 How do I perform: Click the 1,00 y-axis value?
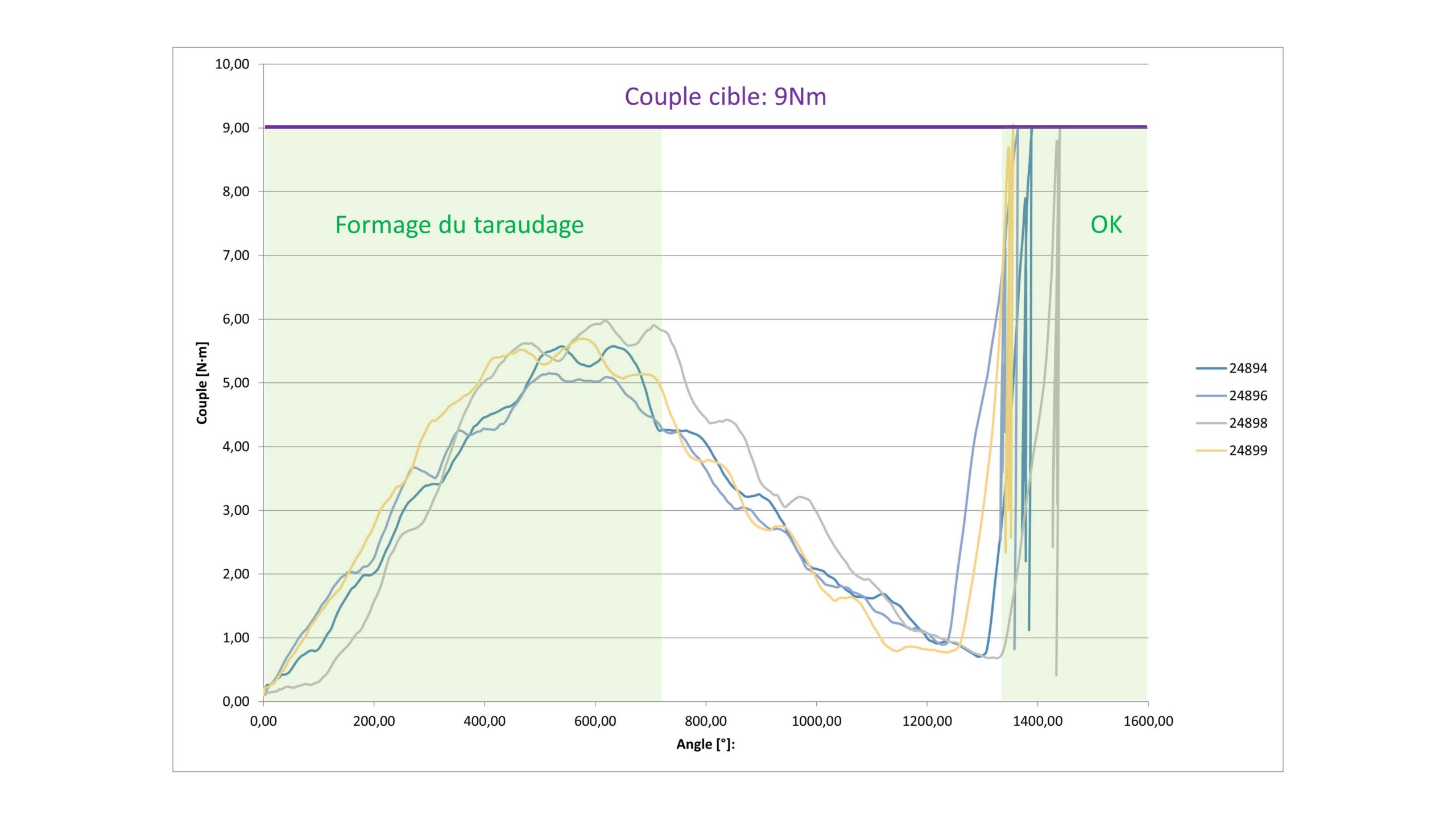pos(235,638)
